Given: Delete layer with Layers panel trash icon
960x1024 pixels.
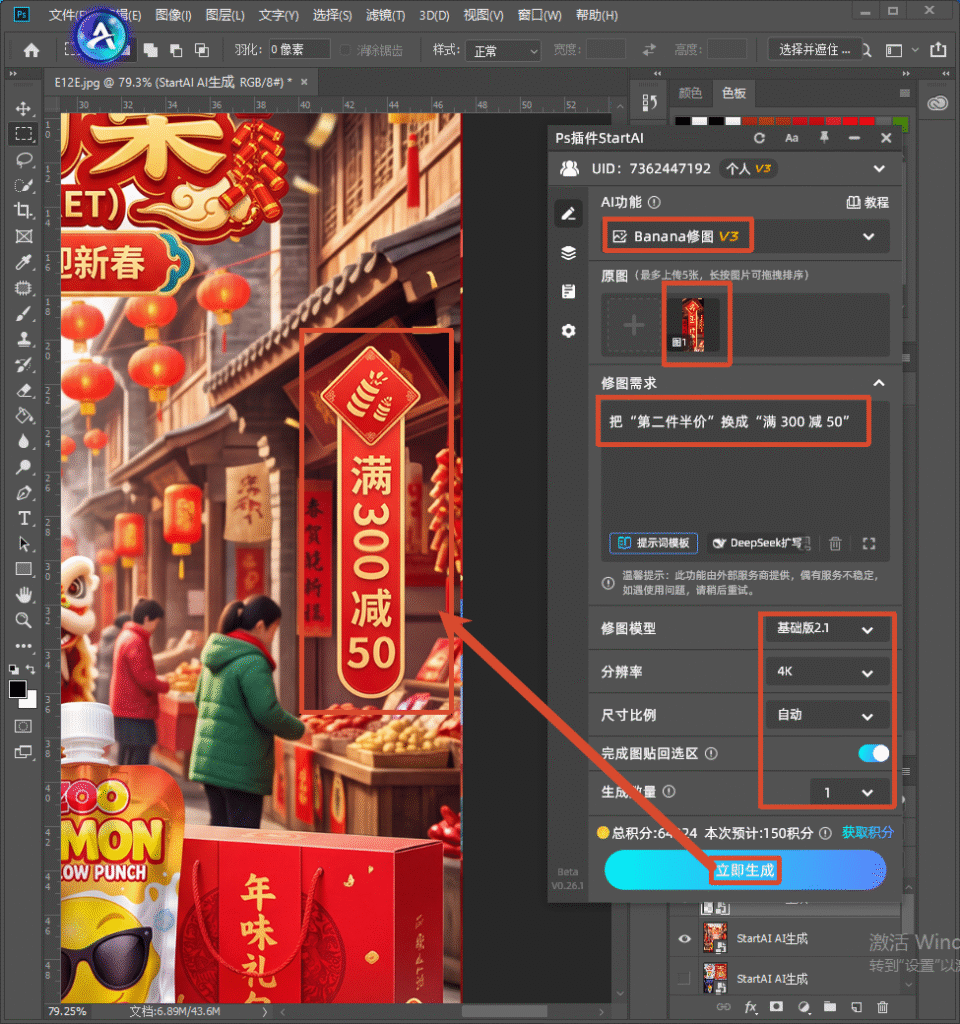Looking at the screenshot, I should [882, 1007].
